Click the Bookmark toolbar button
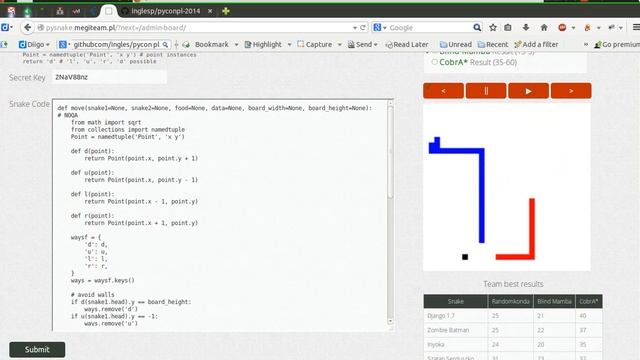The image size is (640, 360). 206,44
